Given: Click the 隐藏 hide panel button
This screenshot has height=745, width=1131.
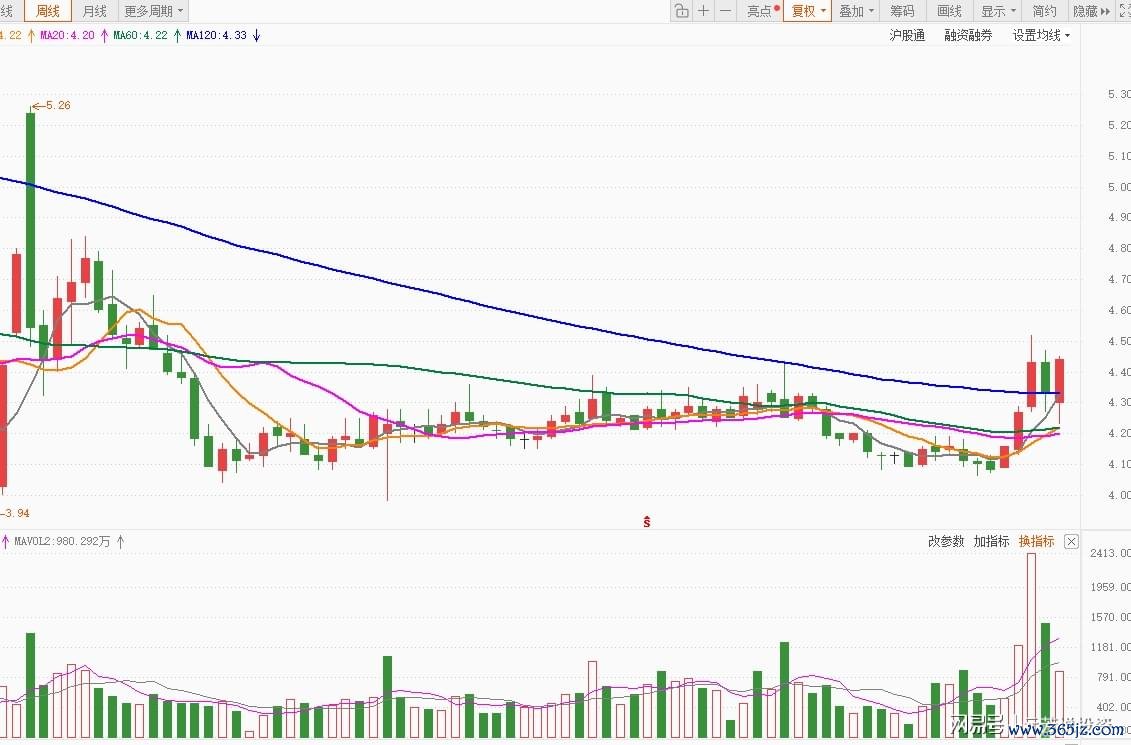Looking at the screenshot, I should click(x=1091, y=11).
